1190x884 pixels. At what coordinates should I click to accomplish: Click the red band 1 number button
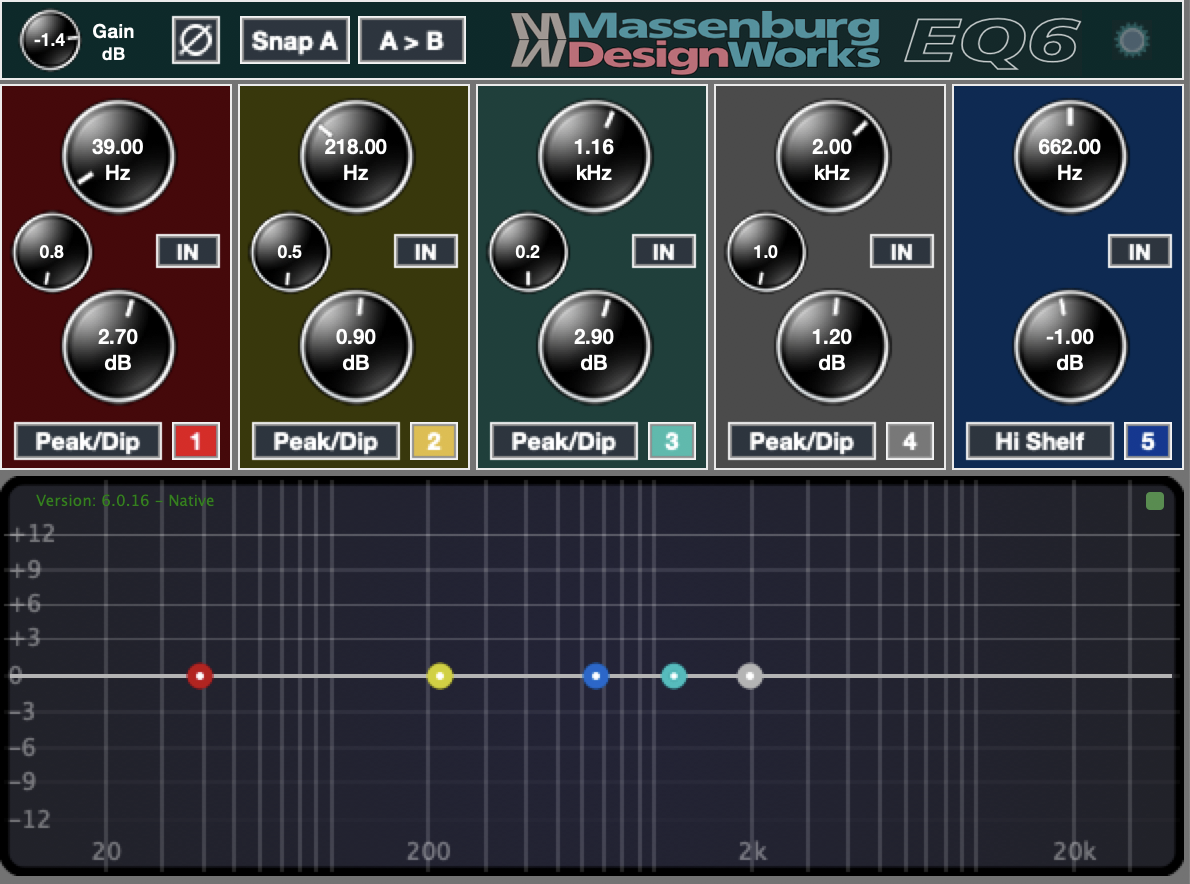coord(196,441)
